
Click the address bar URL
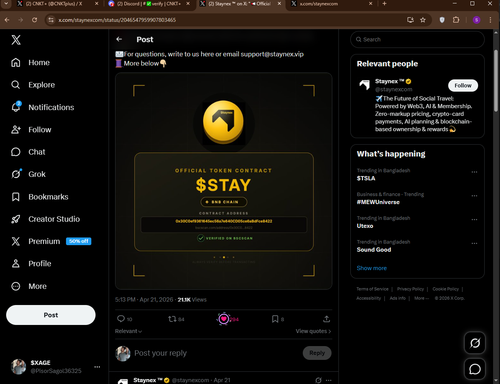(117, 20)
